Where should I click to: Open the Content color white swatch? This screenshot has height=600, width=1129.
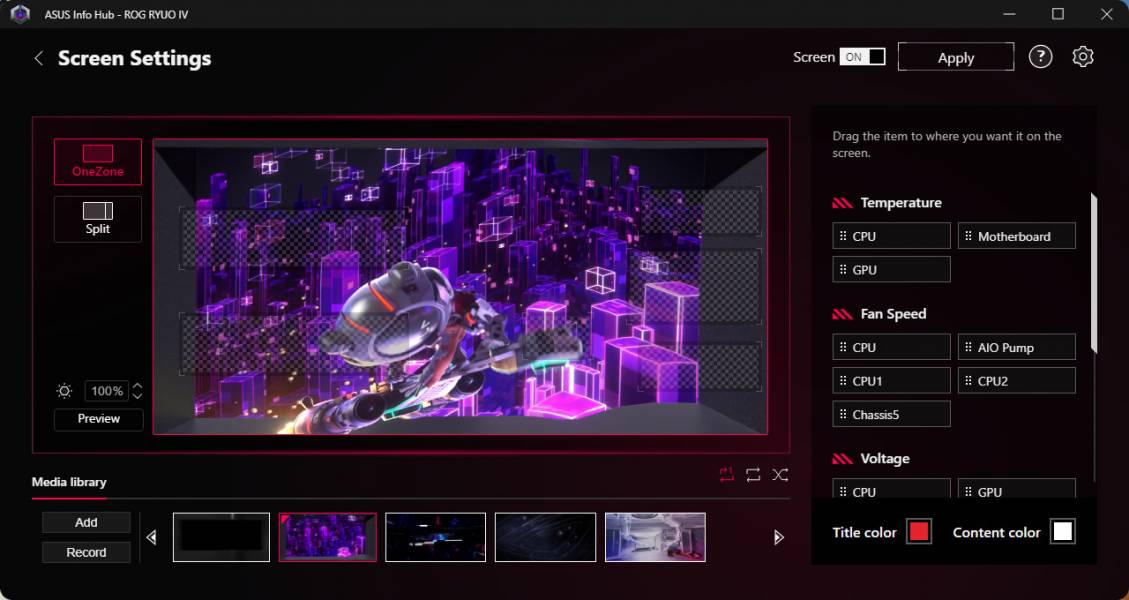1062,532
